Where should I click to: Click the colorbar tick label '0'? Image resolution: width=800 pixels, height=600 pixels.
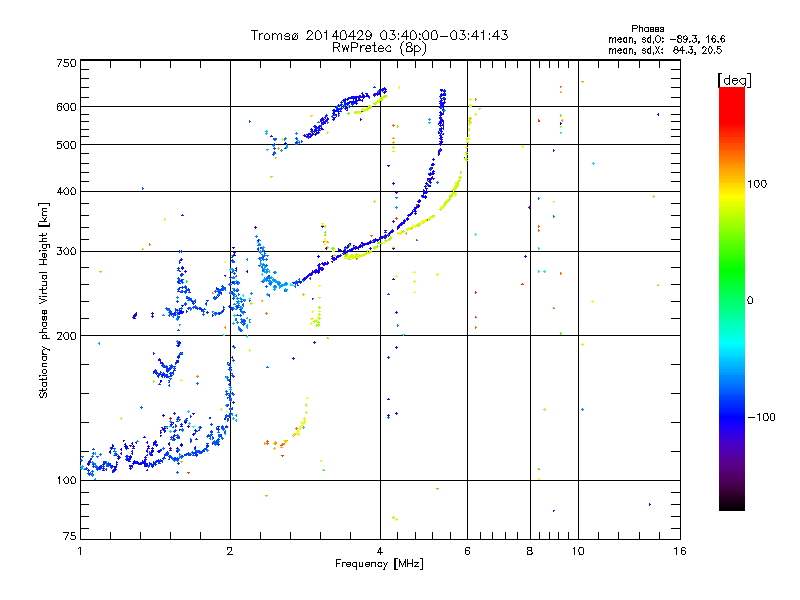pos(750,301)
